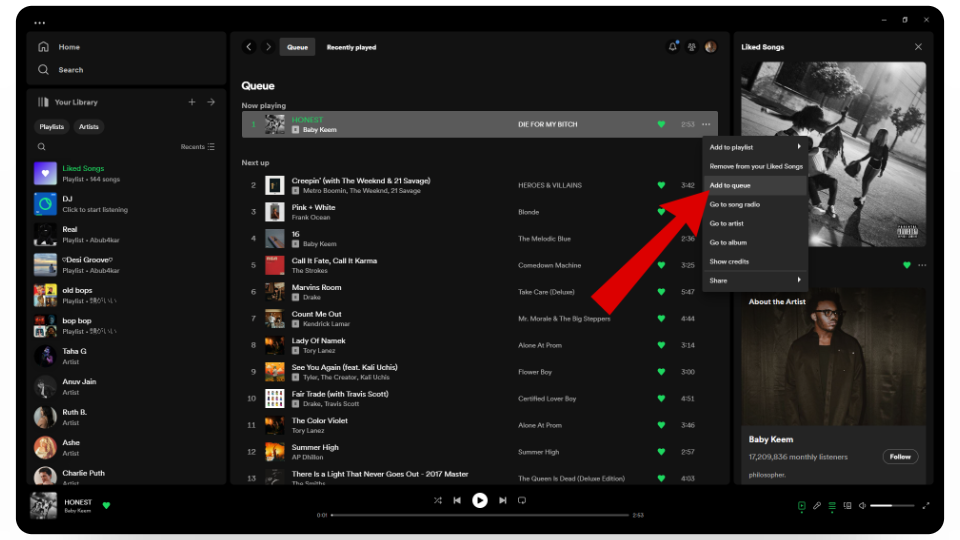Unlike Summer High with heart icon
Viewport: 960px width, 540px height.
(661, 452)
